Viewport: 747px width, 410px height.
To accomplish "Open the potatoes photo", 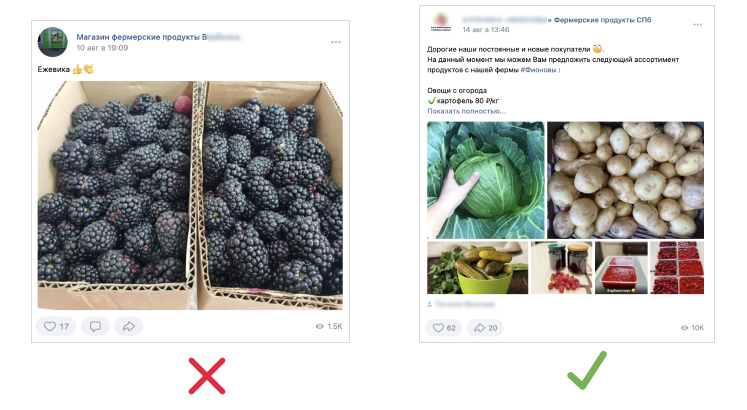I will (625, 180).
